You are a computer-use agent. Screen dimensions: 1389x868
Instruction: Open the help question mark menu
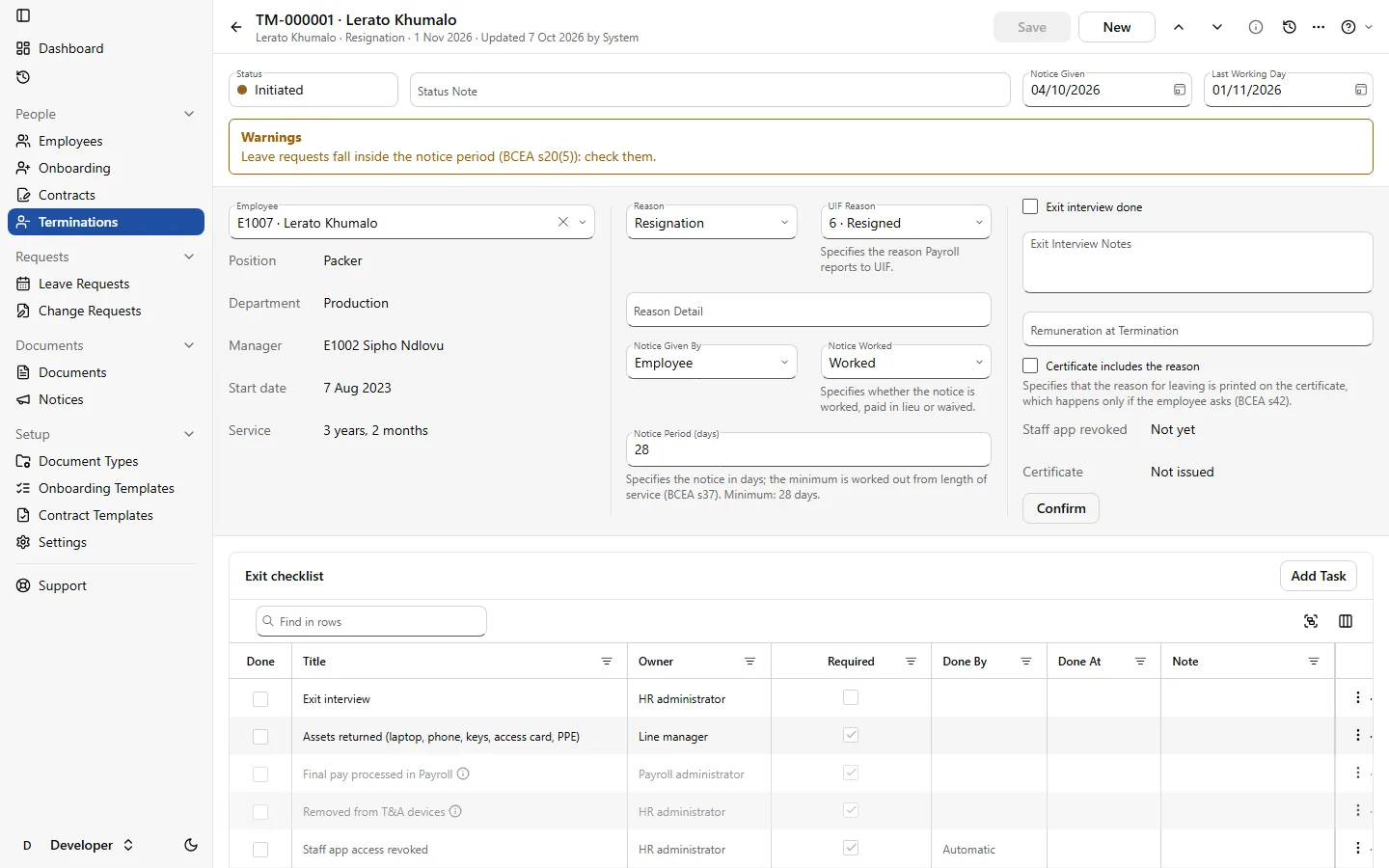pyautogui.click(x=1356, y=27)
